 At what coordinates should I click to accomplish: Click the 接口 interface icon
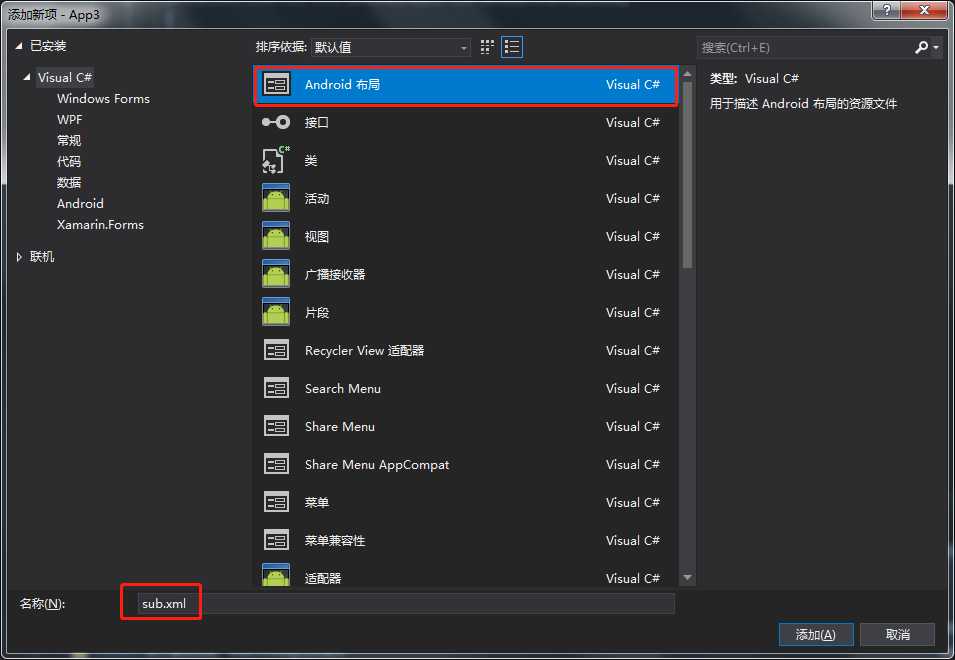click(x=276, y=122)
